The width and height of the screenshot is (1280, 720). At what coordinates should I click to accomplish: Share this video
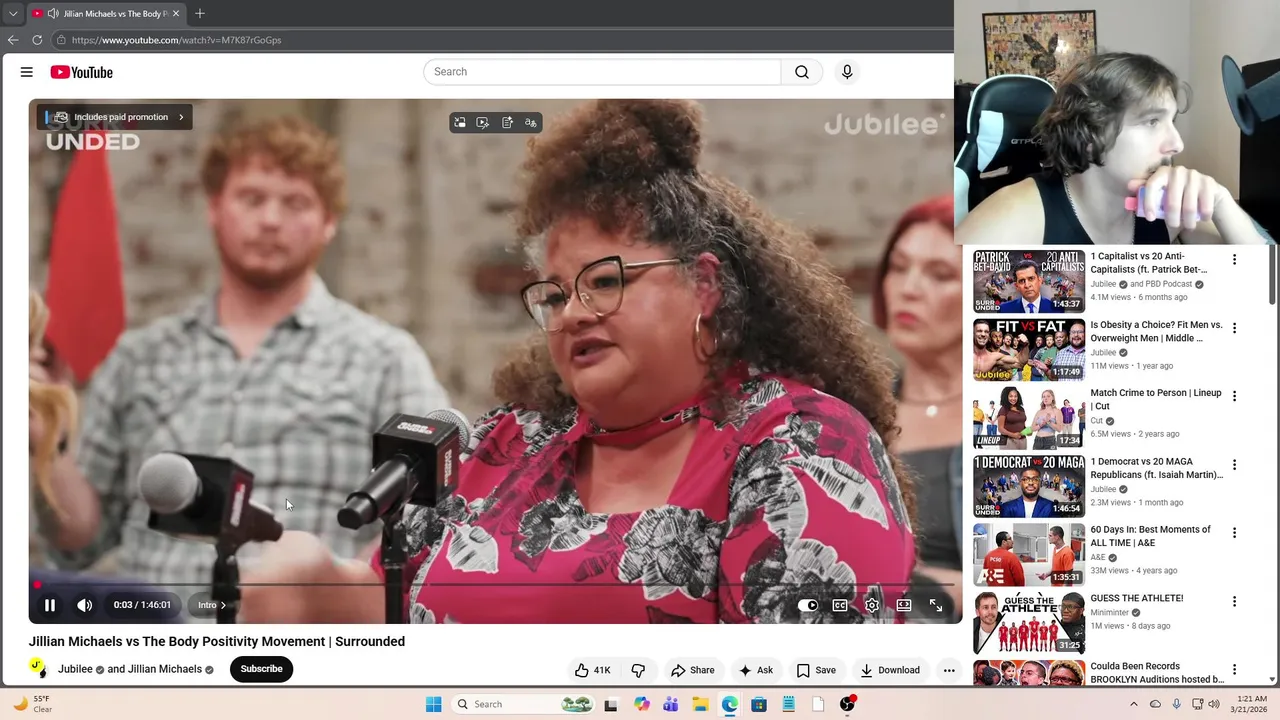[693, 670]
